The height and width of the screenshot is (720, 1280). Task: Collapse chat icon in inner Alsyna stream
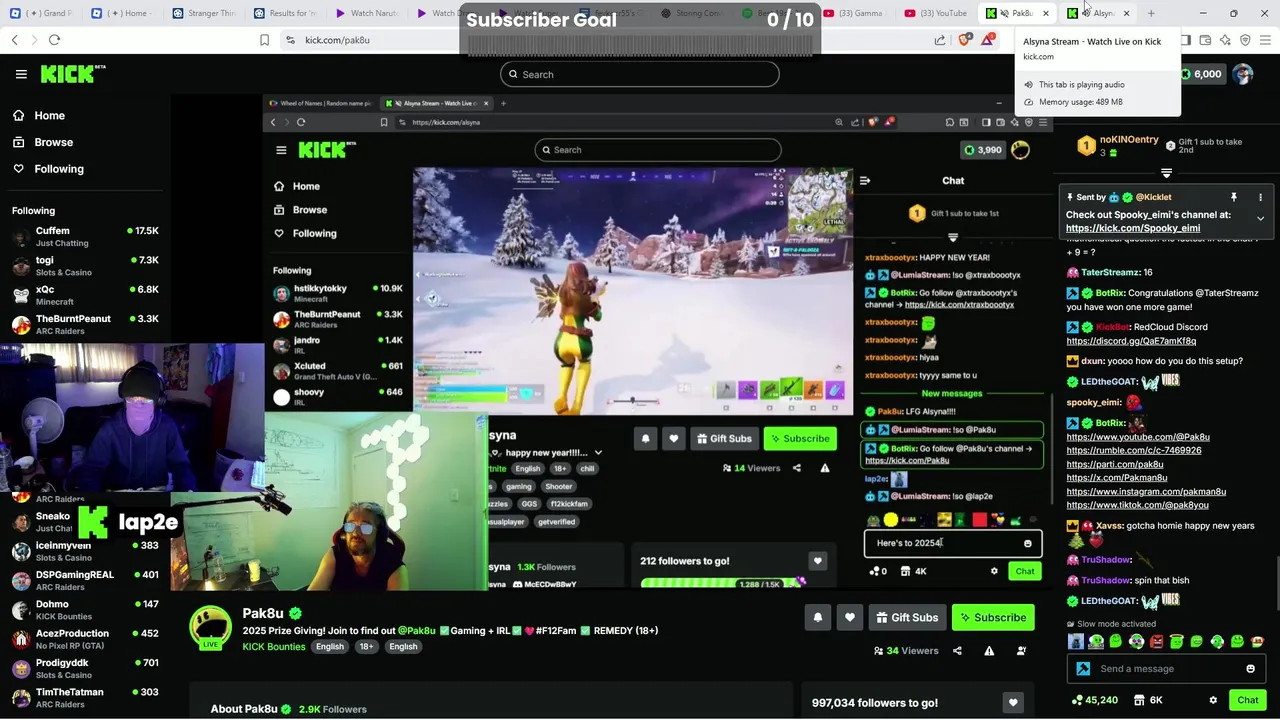pyautogui.click(x=865, y=181)
